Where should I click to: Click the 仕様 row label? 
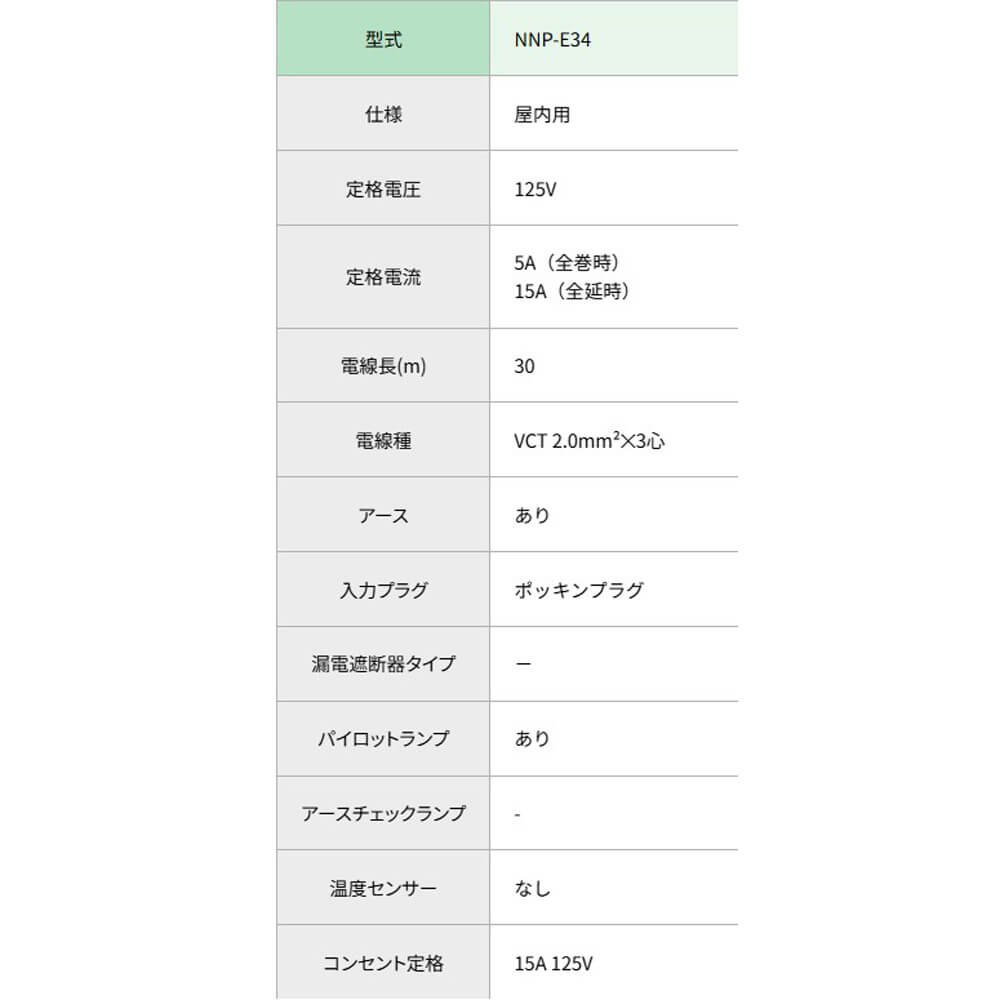coord(383,115)
